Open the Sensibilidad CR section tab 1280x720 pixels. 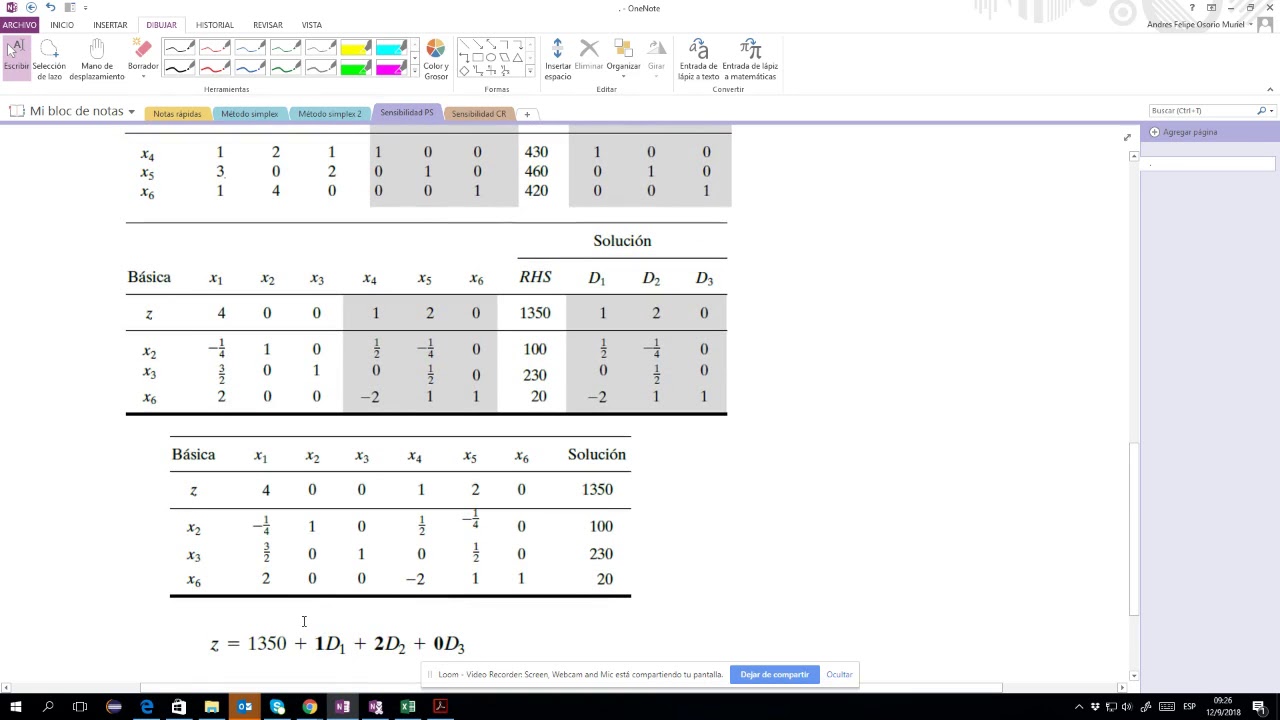point(478,114)
